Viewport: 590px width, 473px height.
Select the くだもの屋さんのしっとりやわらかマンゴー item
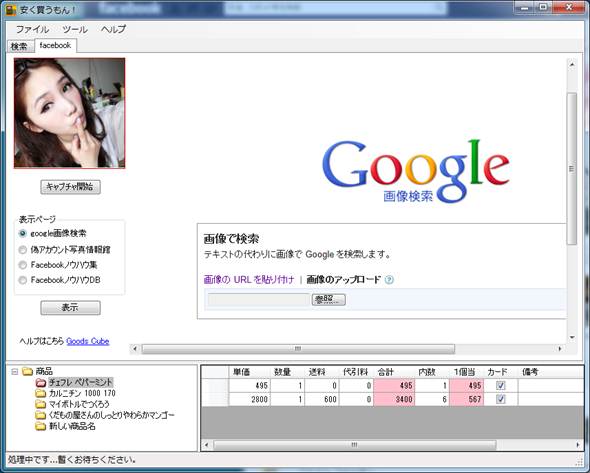pos(112,415)
